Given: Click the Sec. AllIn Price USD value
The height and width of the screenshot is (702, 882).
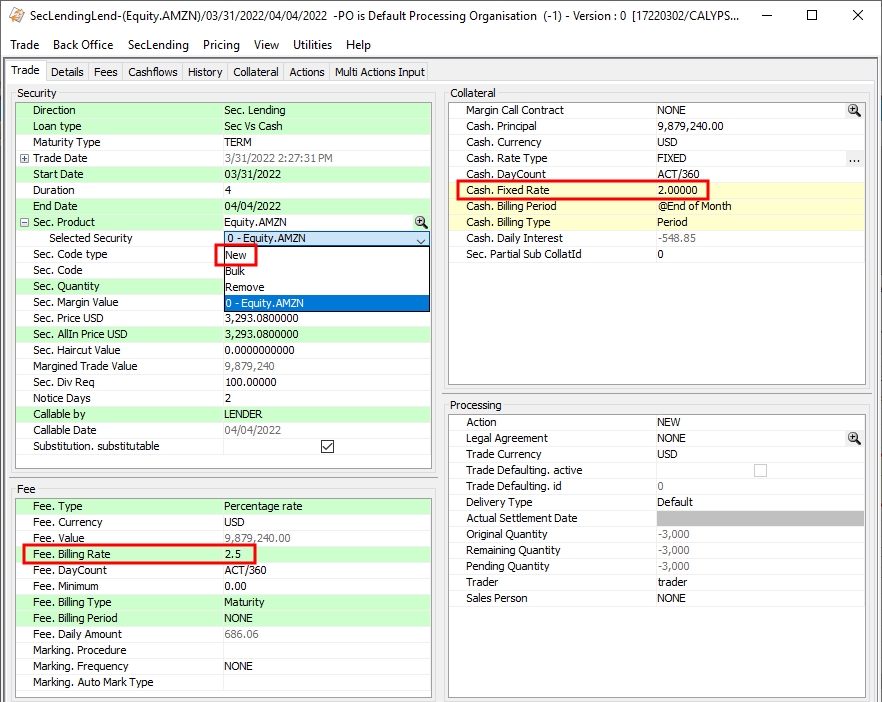Looking at the screenshot, I should 262,334.
